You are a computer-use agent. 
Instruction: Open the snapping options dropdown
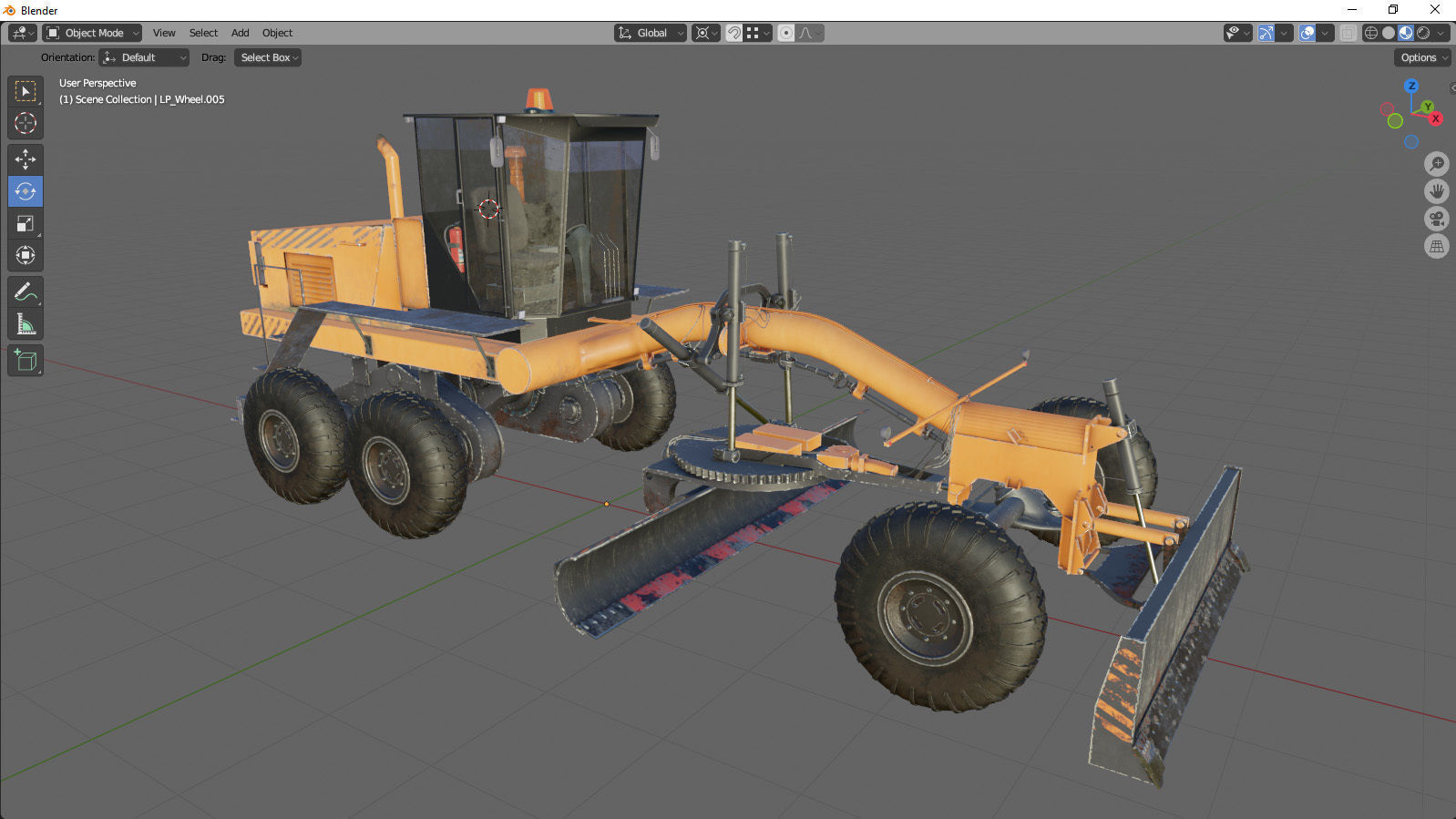click(758, 33)
